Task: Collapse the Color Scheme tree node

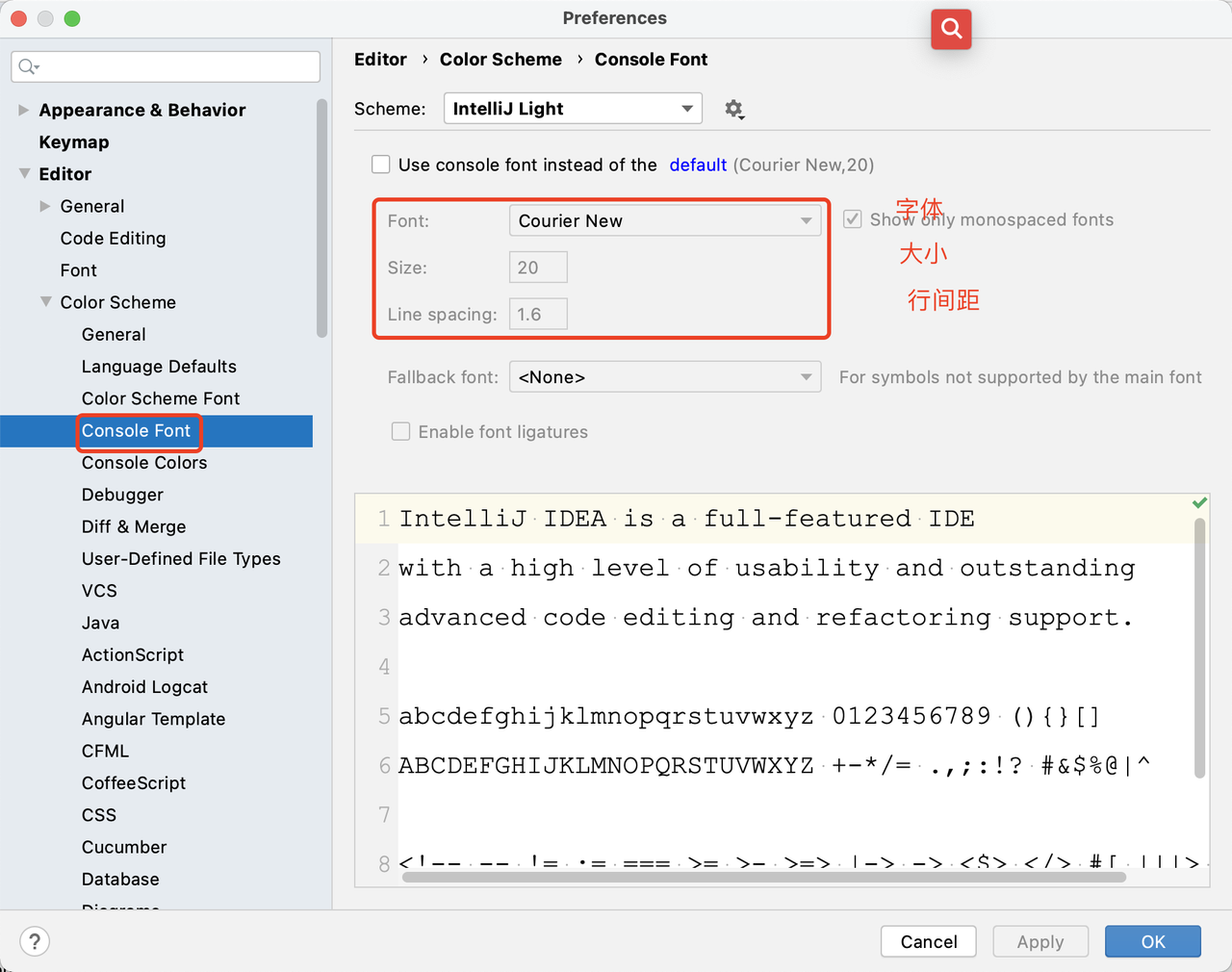Action: click(45, 302)
